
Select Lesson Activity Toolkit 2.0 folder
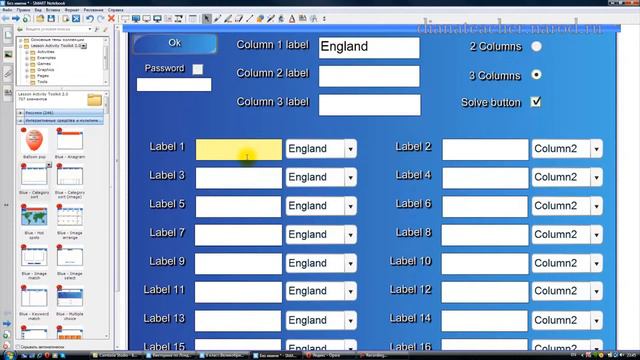(x=56, y=46)
